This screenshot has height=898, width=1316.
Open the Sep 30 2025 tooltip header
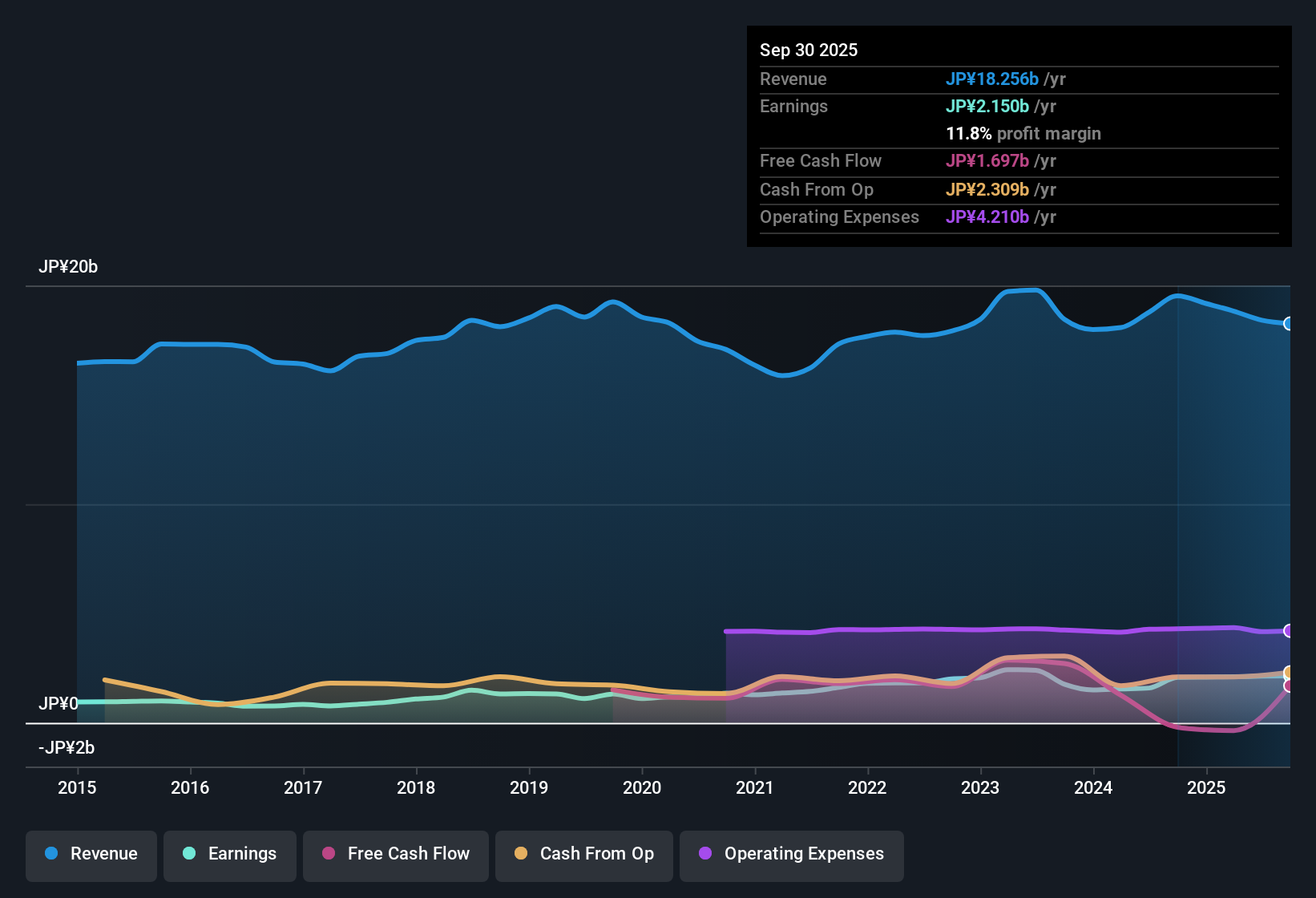(x=809, y=50)
